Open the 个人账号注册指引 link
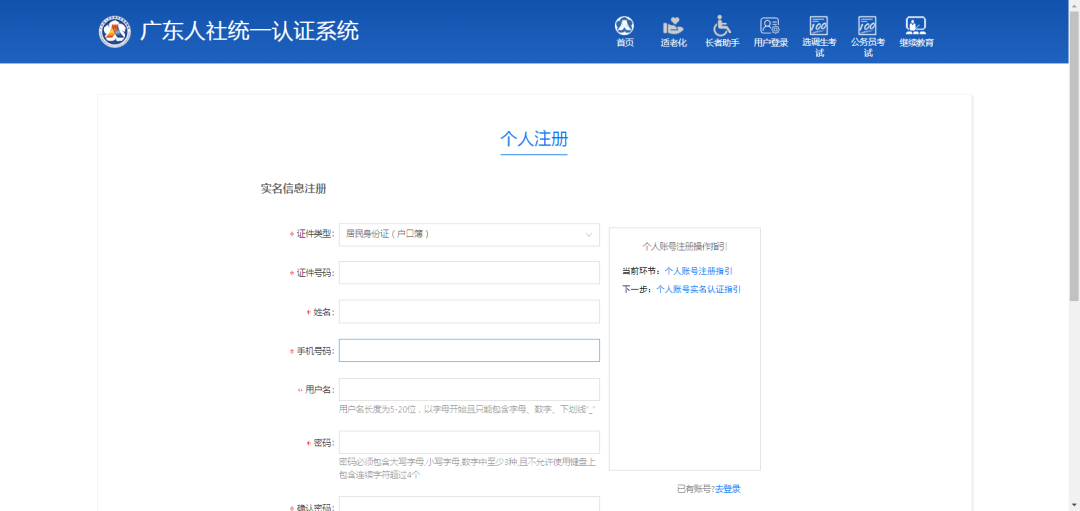This screenshot has width=1080, height=511. [698, 271]
